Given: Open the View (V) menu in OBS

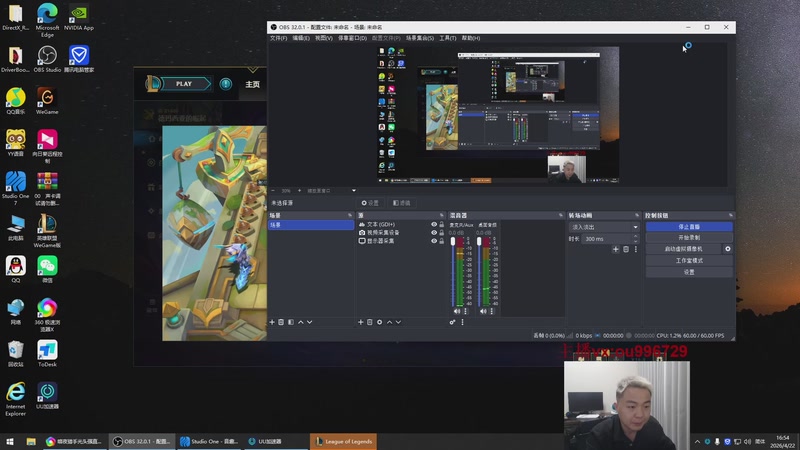Looking at the screenshot, I should [x=323, y=38].
